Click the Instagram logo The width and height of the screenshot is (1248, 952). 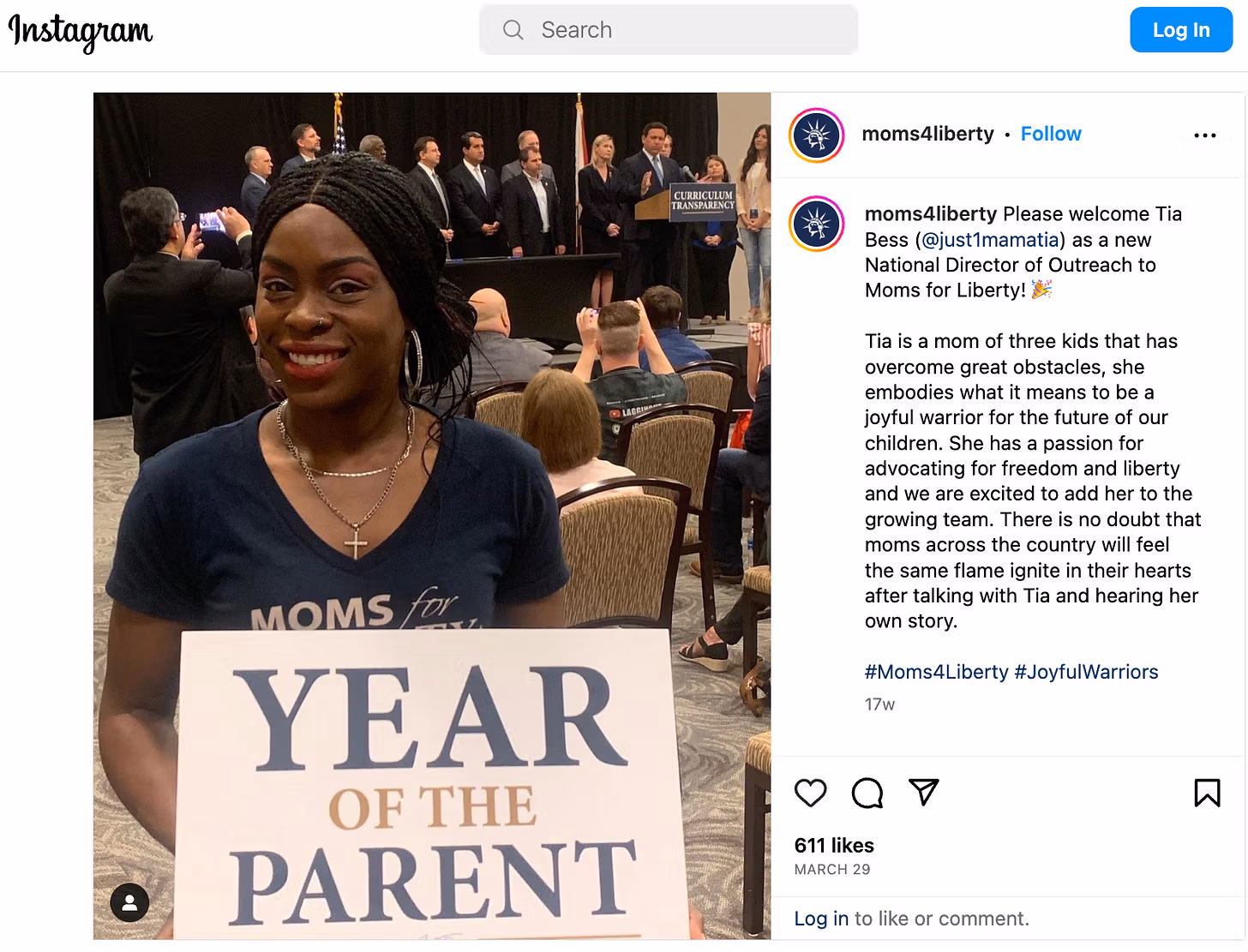[x=81, y=32]
